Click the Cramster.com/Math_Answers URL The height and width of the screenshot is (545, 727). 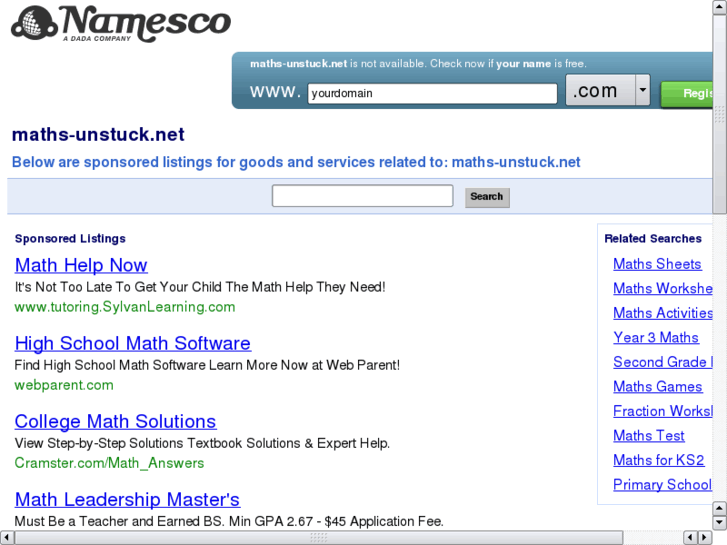(109, 463)
